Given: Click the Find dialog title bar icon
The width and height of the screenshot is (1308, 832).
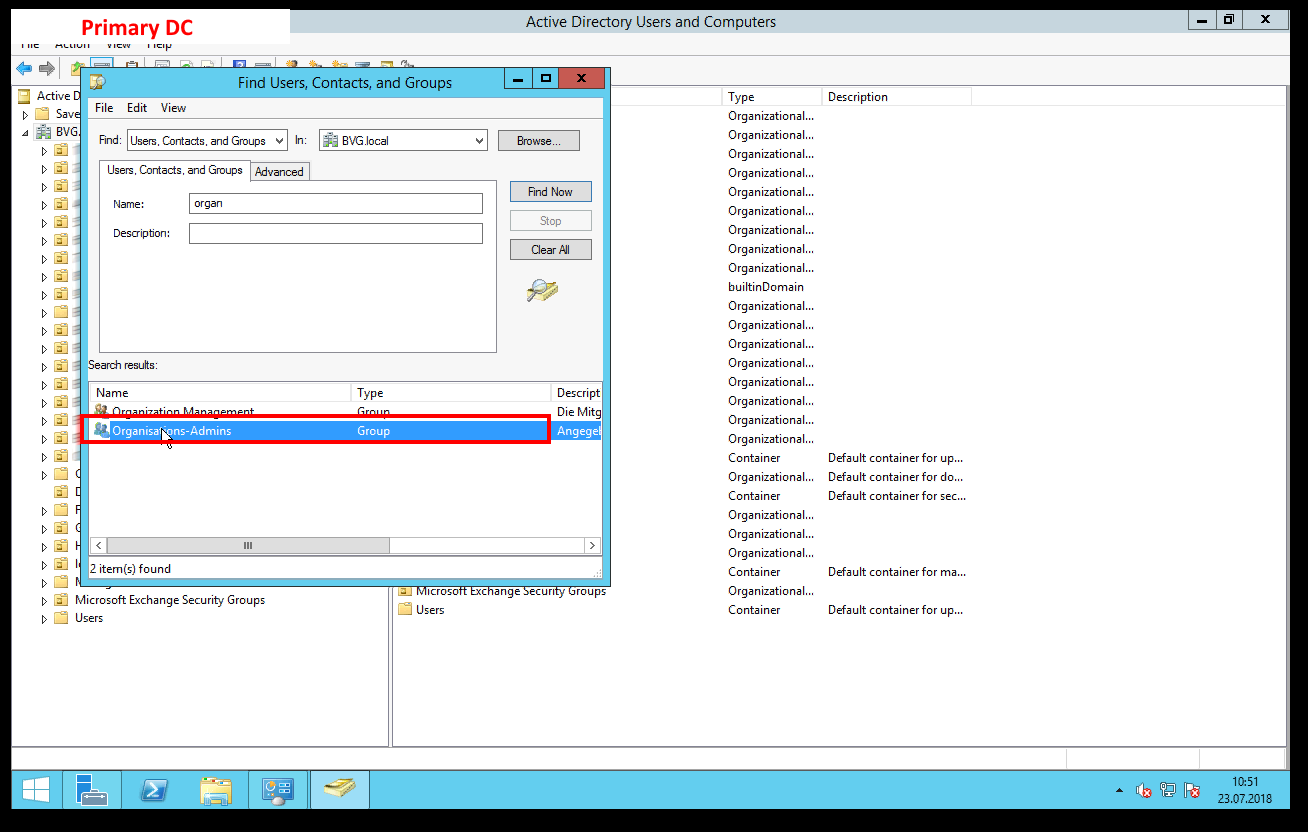Looking at the screenshot, I should pos(97,82).
